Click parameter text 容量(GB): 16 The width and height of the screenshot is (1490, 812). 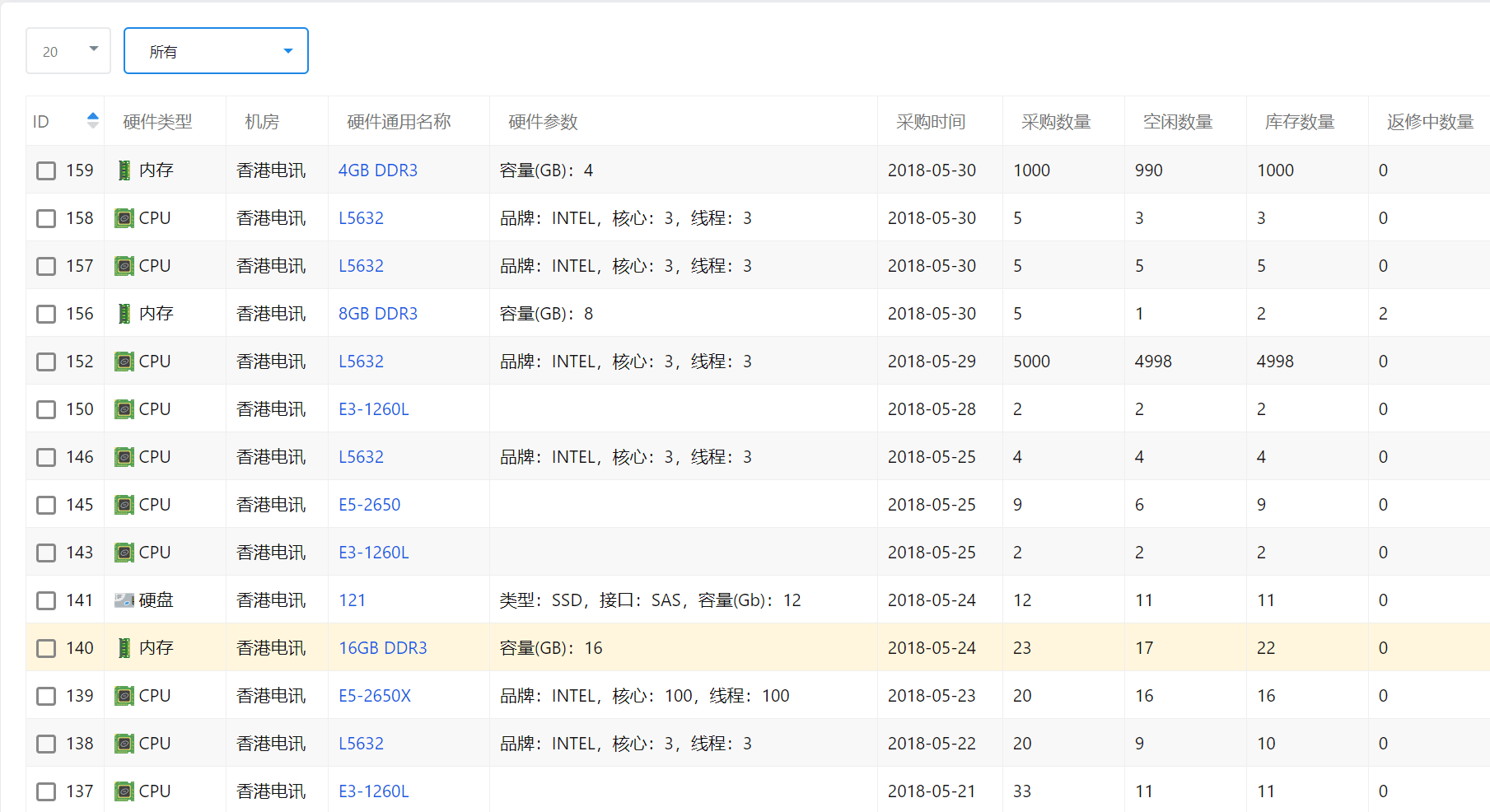(551, 648)
